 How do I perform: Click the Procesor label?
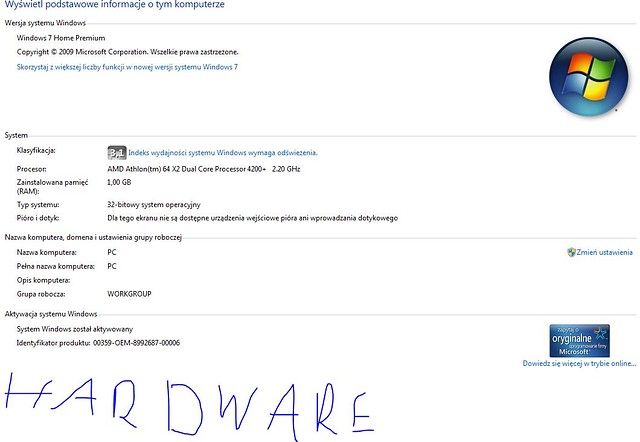pos(31,169)
